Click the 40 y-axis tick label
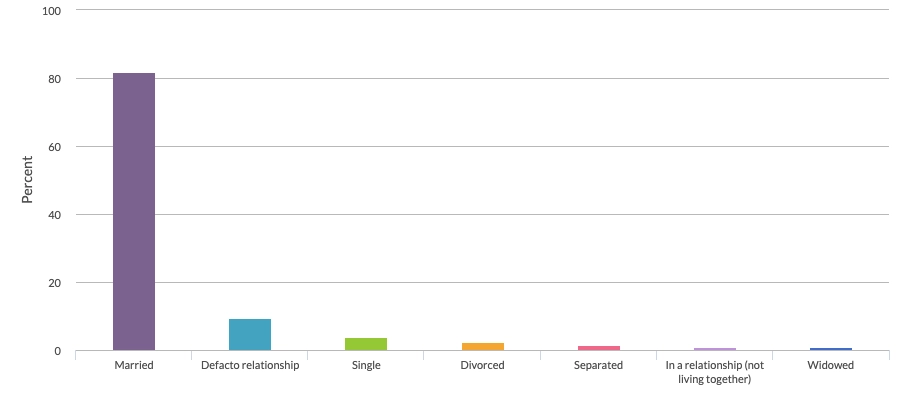The width and height of the screenshot is (905, 408). pos(55,215)
